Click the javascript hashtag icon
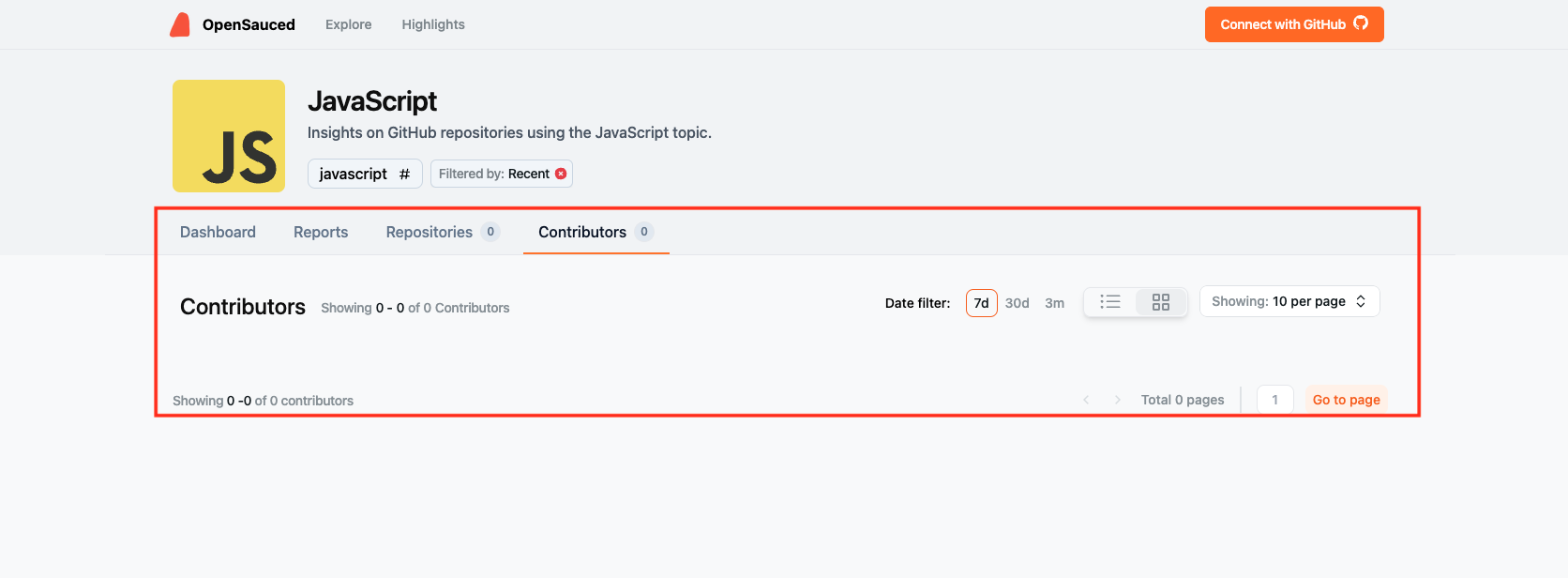 click(403, 174)
